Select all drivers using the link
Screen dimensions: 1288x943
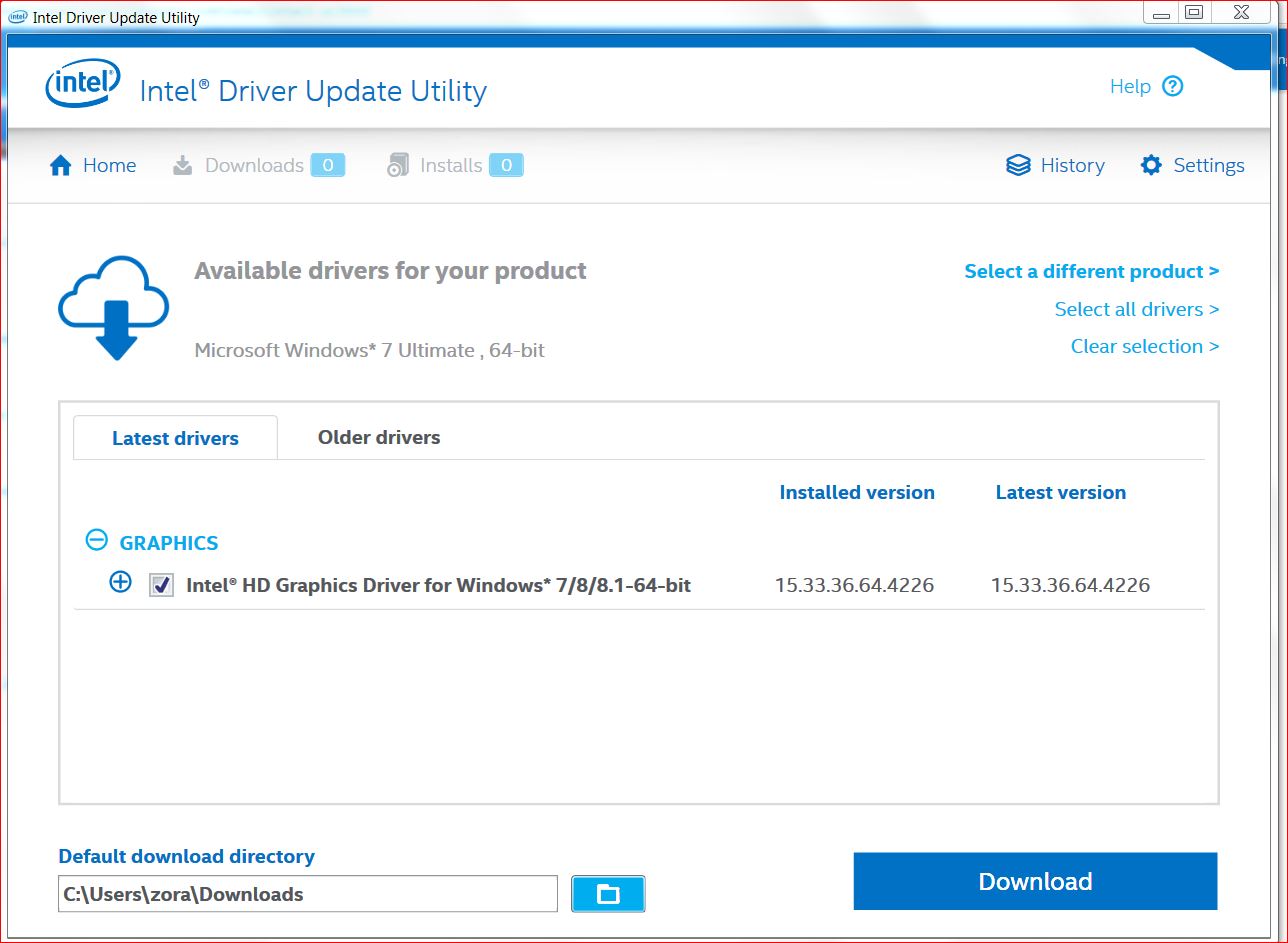(1136, 309)
